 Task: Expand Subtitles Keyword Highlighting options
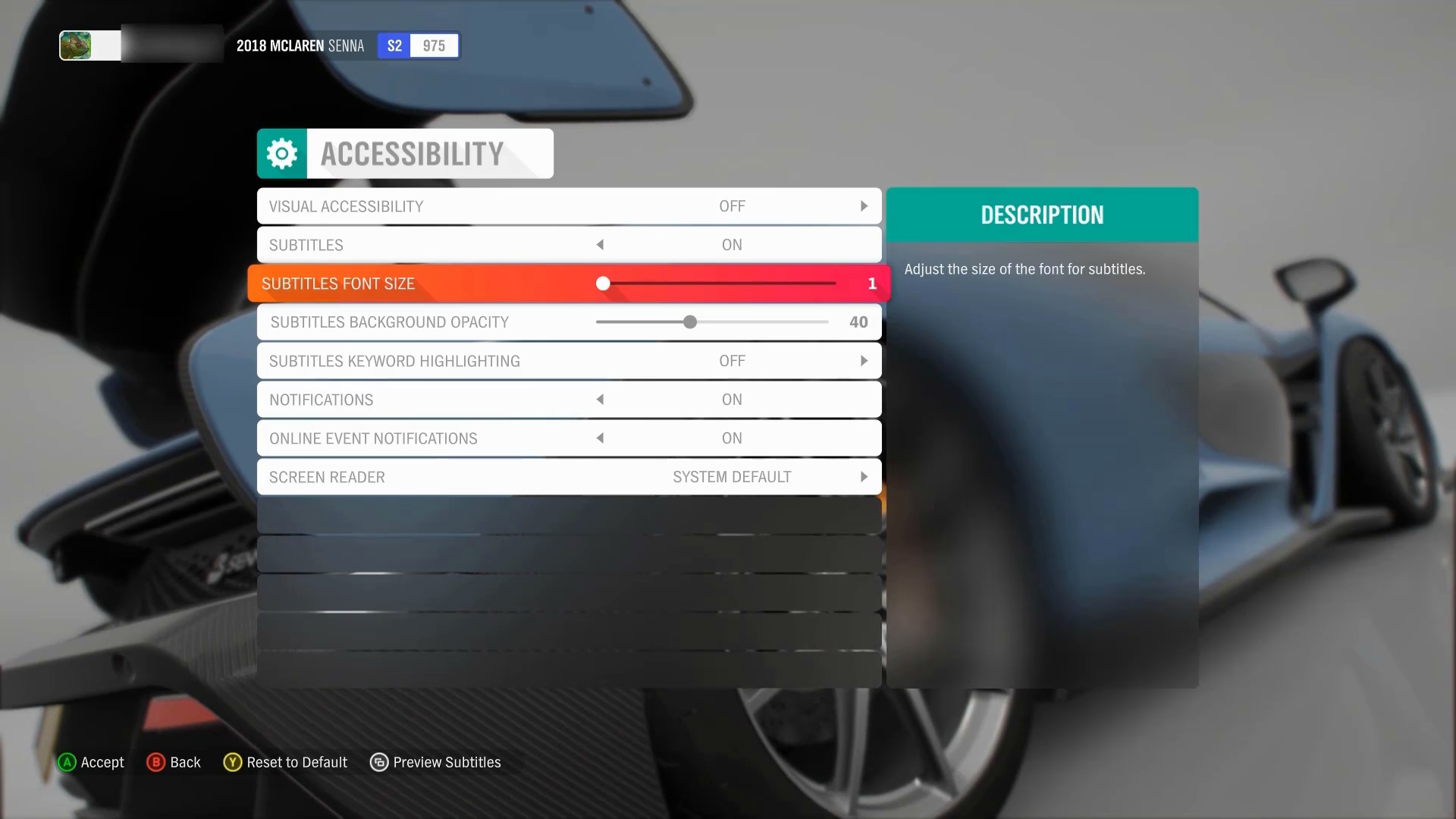pos(863,361)
